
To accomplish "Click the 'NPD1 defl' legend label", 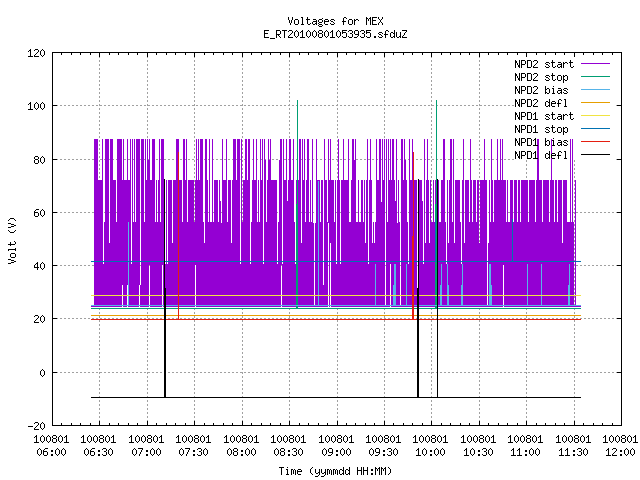I will [x=541, y=156].
